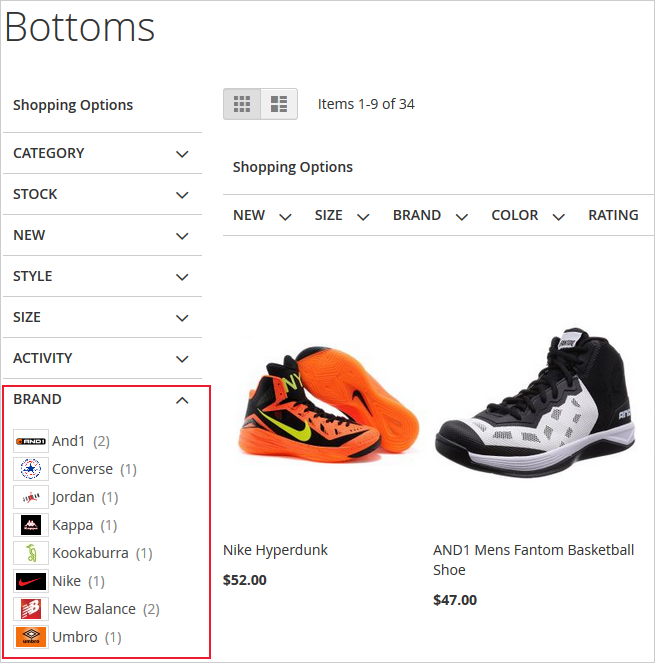This screenshot has width=655, height=663.
Task: Click the Nike swoosh logo icon
Action: (x=31, y=581)
